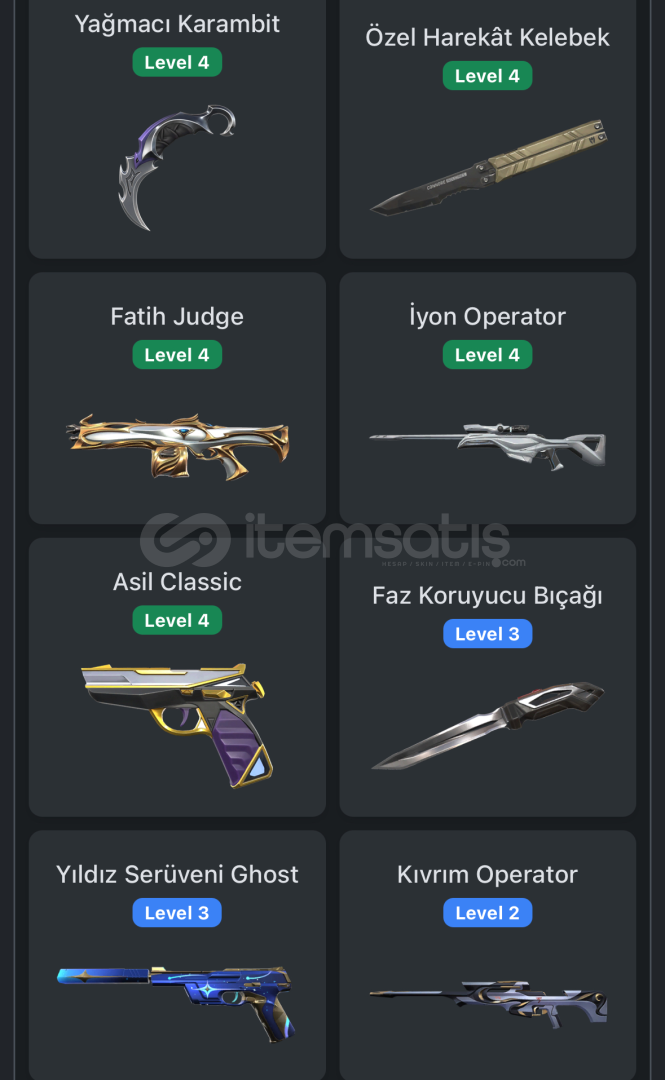The image size is (665, 1080).
Task: Click Level 4 badge under Asil Classic
Action: (177, 620)
